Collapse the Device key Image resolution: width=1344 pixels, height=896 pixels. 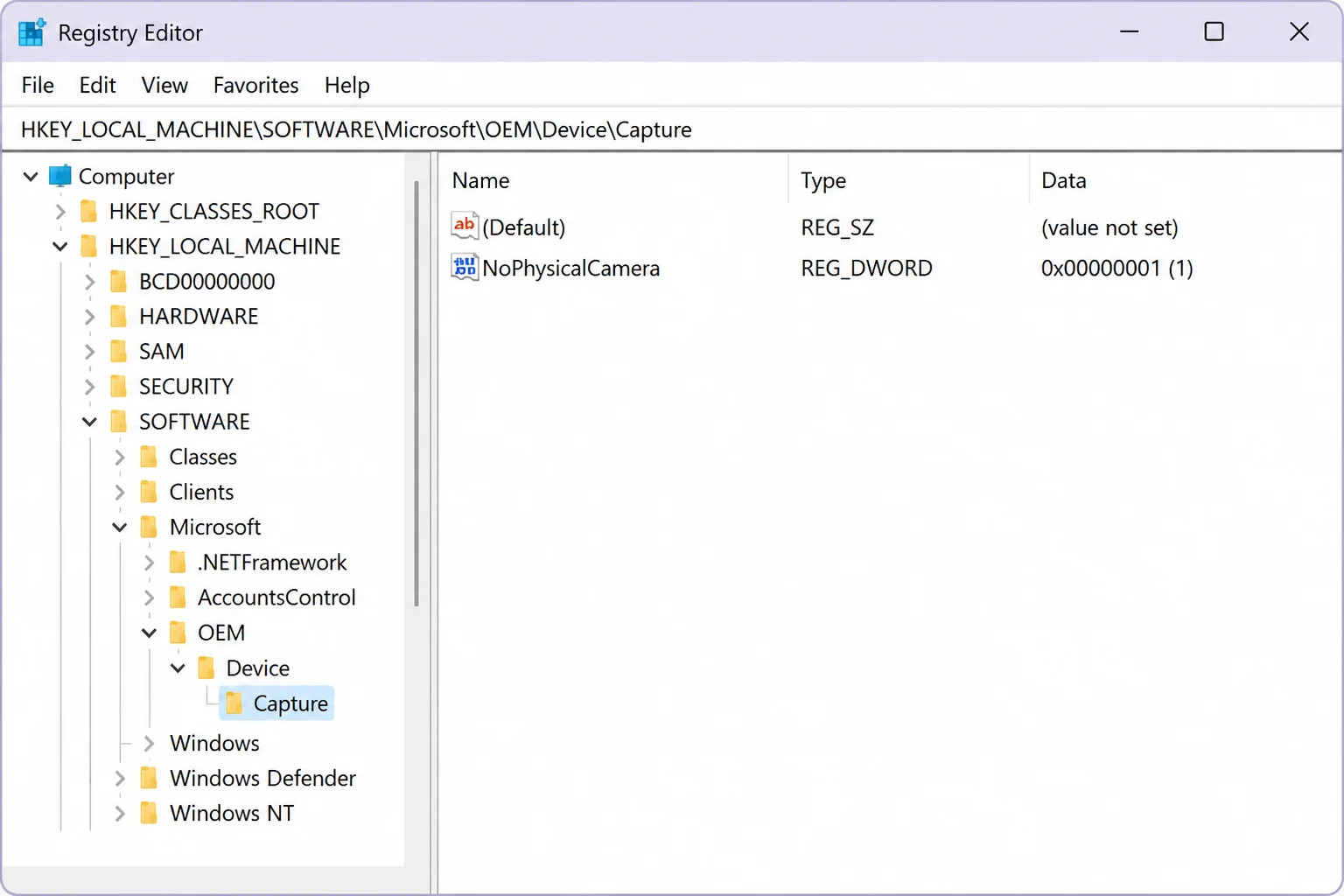178,668
